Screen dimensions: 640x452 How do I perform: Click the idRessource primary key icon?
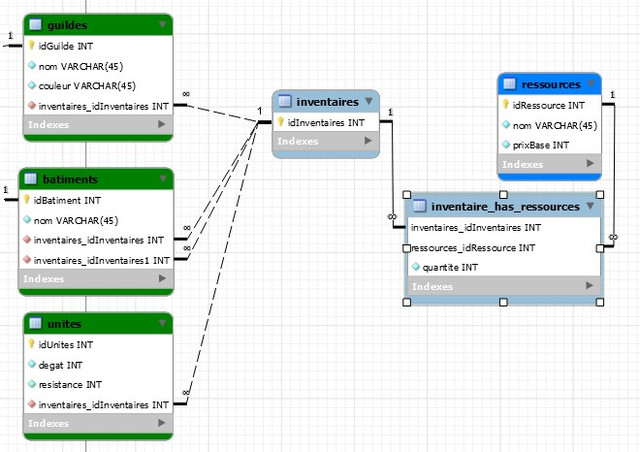(506, 105)
